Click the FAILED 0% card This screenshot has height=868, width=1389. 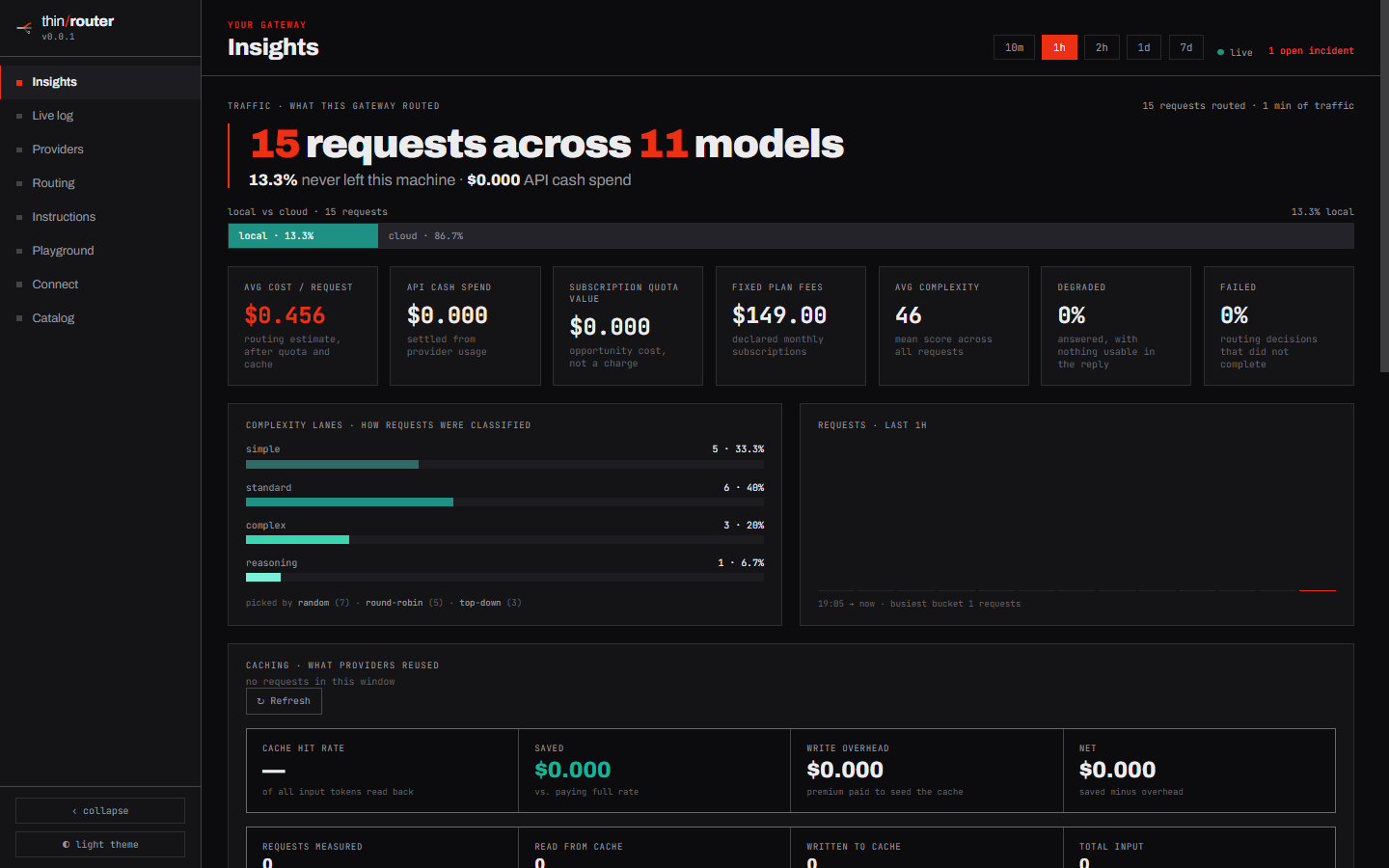1279,326
